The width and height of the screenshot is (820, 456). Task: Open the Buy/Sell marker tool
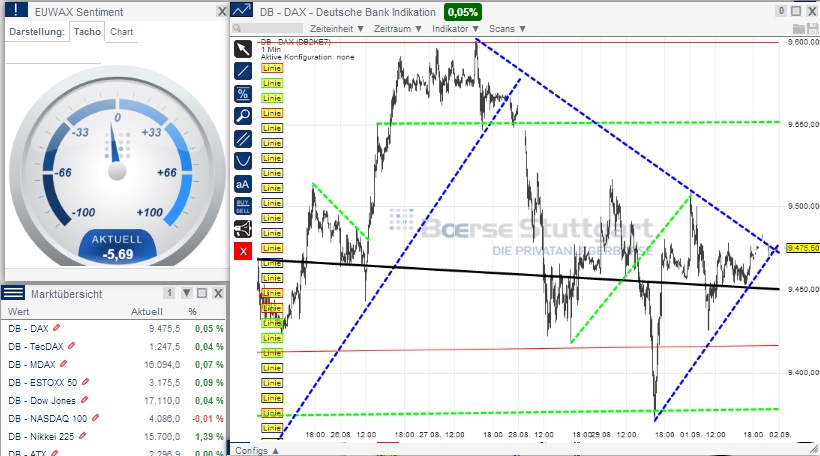[243, 206]
